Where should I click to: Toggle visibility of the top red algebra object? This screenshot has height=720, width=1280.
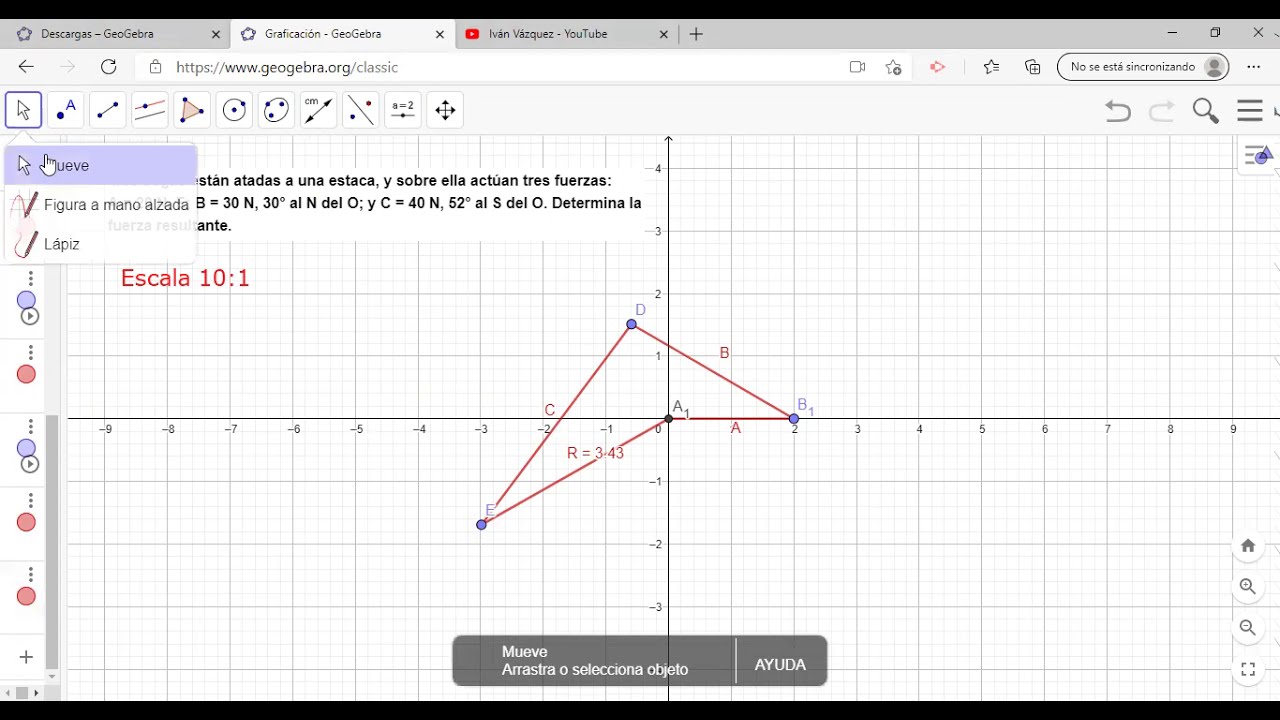tap(27, 375)
